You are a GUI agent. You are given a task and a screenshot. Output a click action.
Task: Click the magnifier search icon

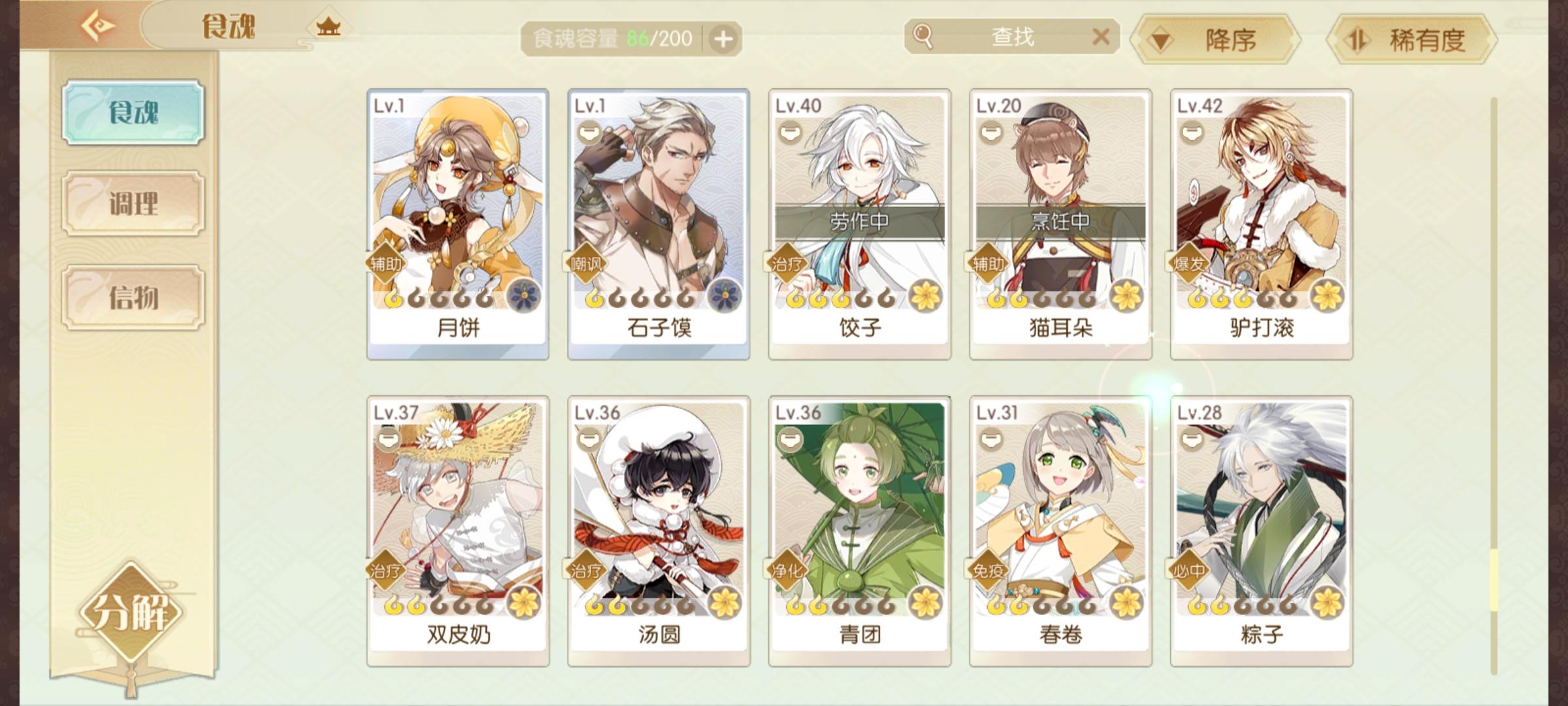923,36
